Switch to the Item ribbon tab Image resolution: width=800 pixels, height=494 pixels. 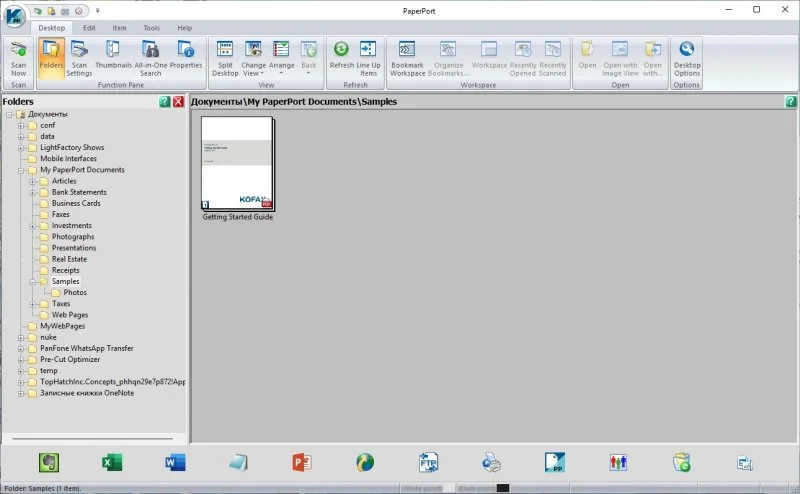point(119,28)
